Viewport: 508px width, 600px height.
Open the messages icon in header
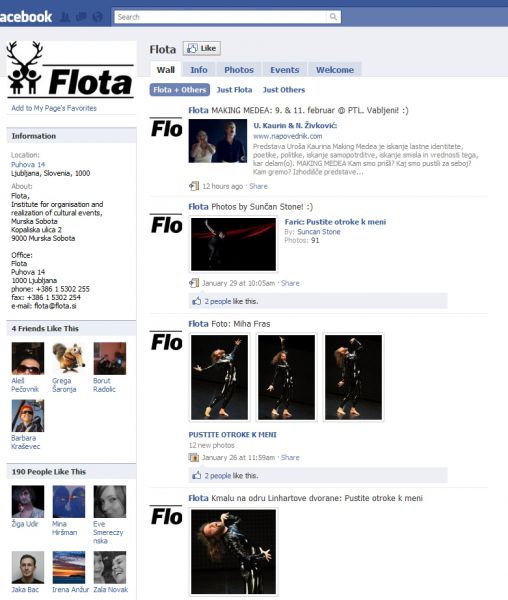click(x=81, y=17)
